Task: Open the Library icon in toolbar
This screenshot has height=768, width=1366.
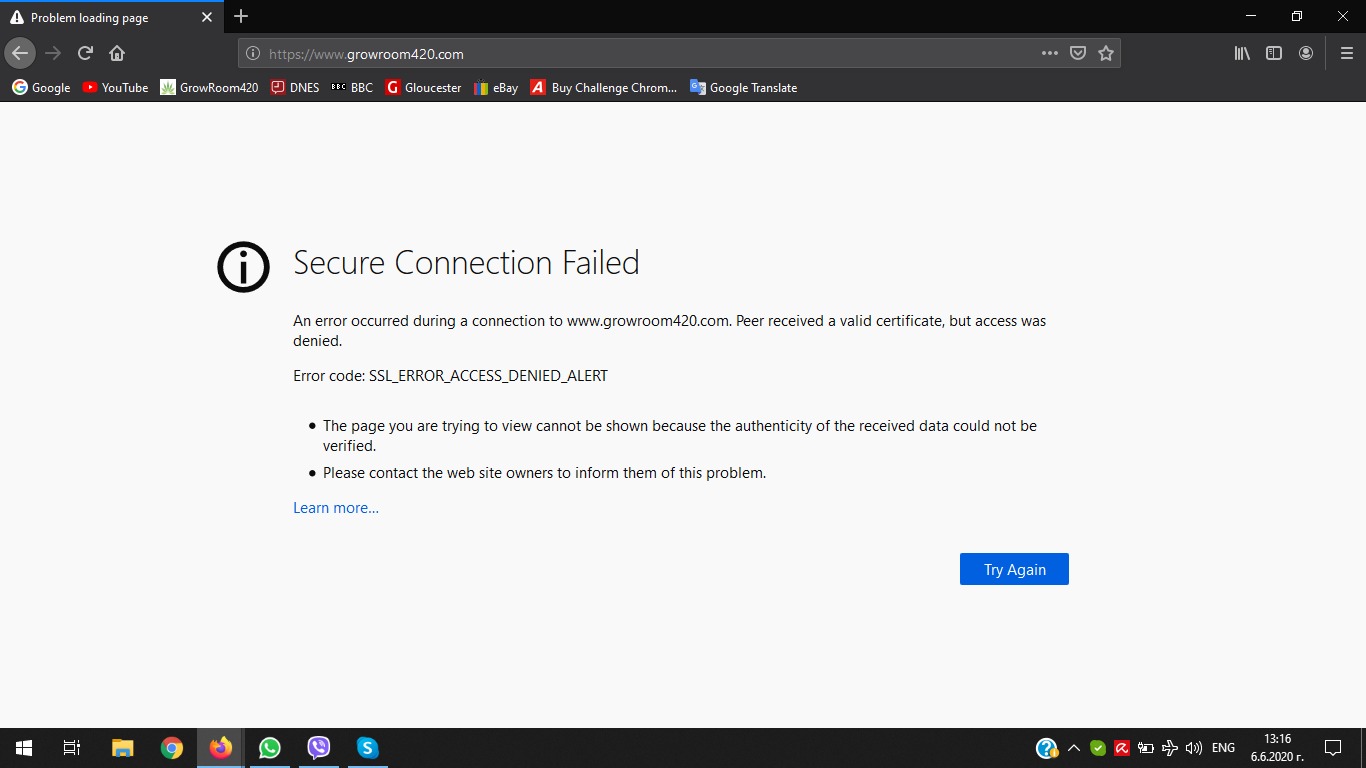Action: tap(1242, 53)
